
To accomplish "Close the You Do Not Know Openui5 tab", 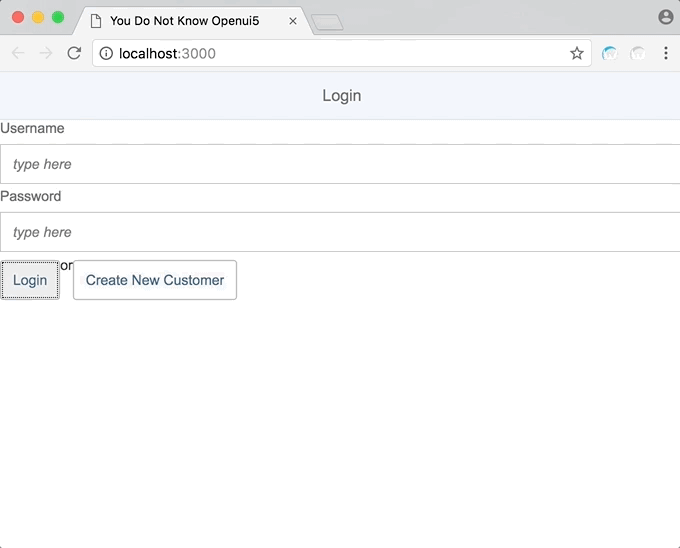I will click(293, 20).
